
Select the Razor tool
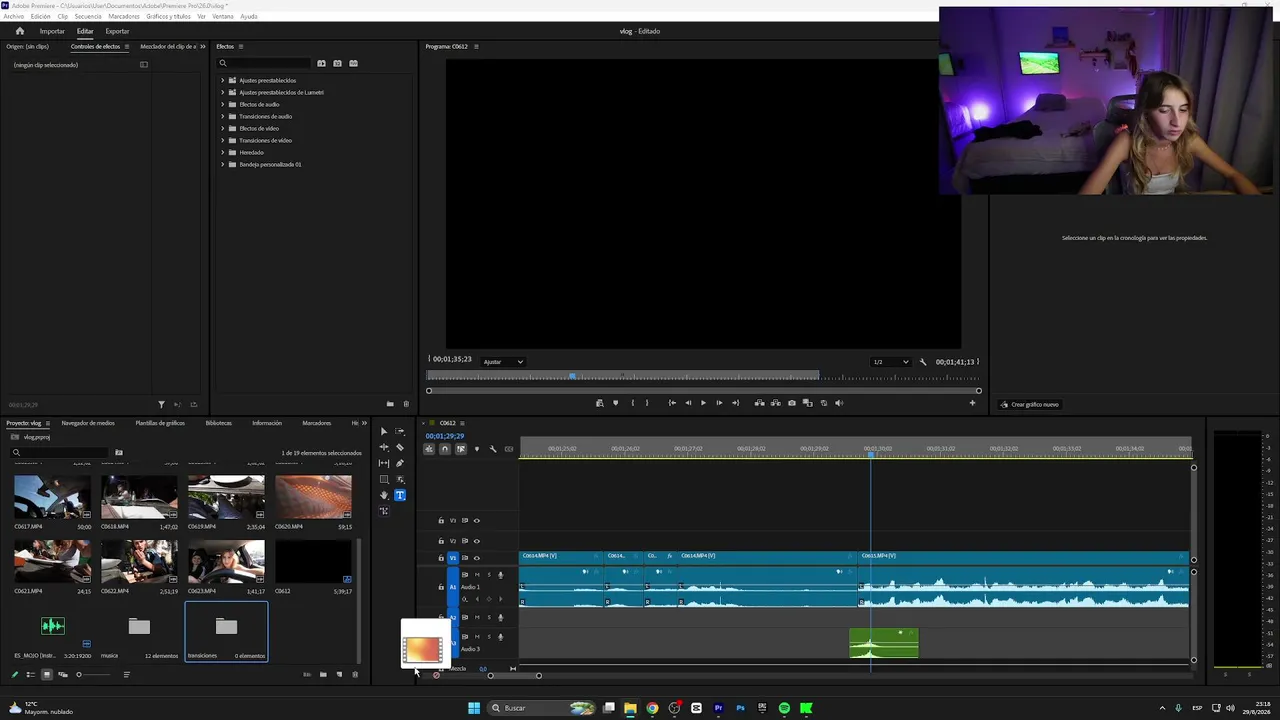tap(400, 447)
